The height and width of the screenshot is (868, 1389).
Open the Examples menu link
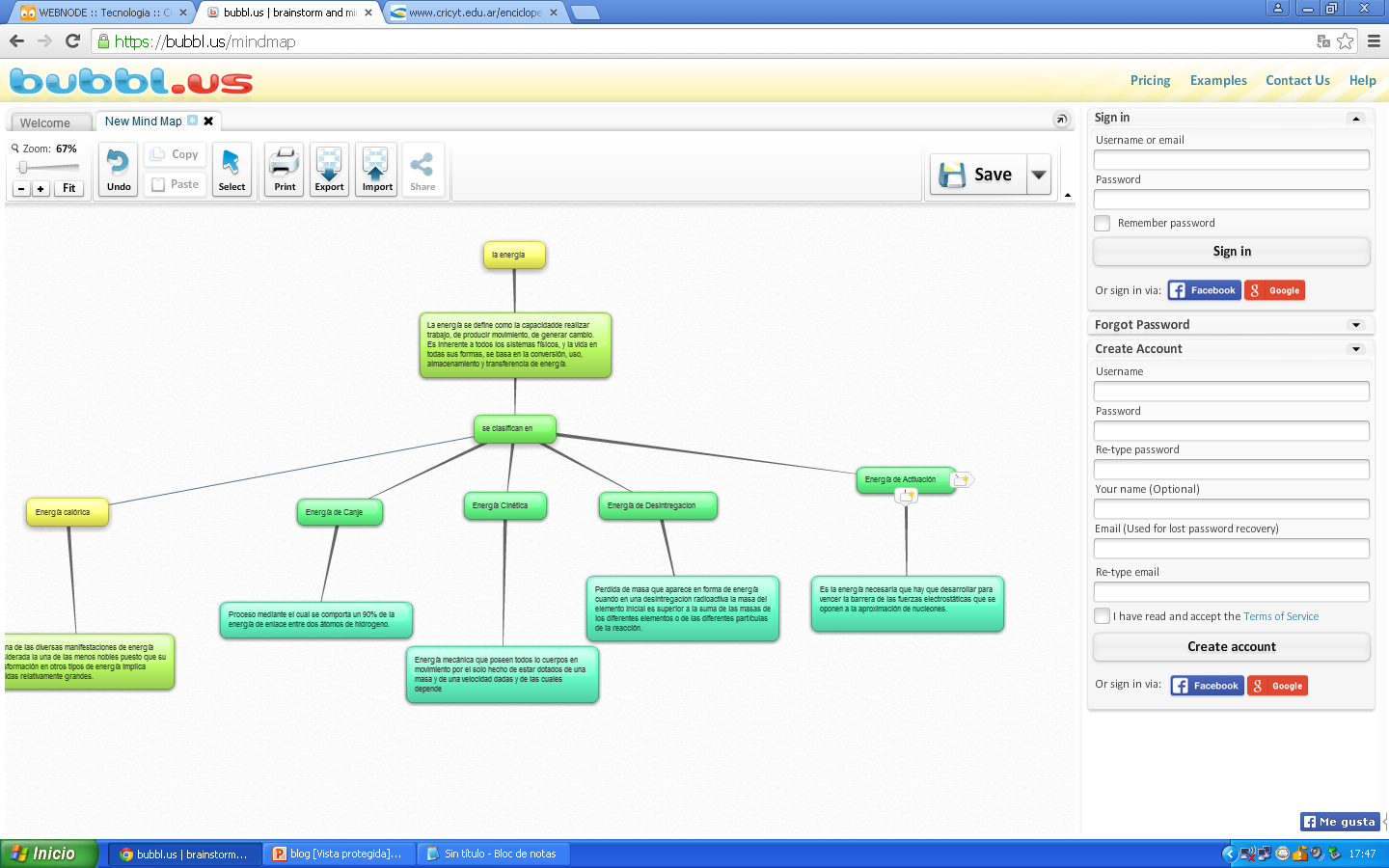point(1218,81)
